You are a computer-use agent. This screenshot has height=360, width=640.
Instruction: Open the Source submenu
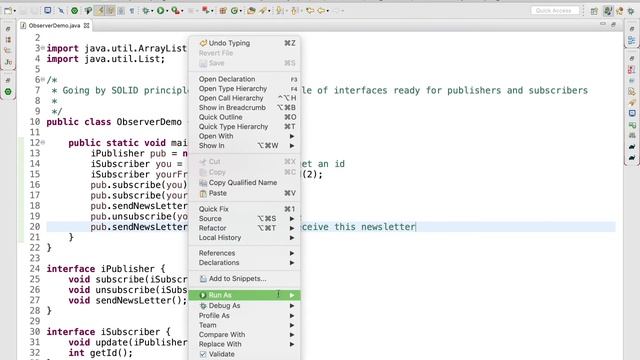point(244,218)
